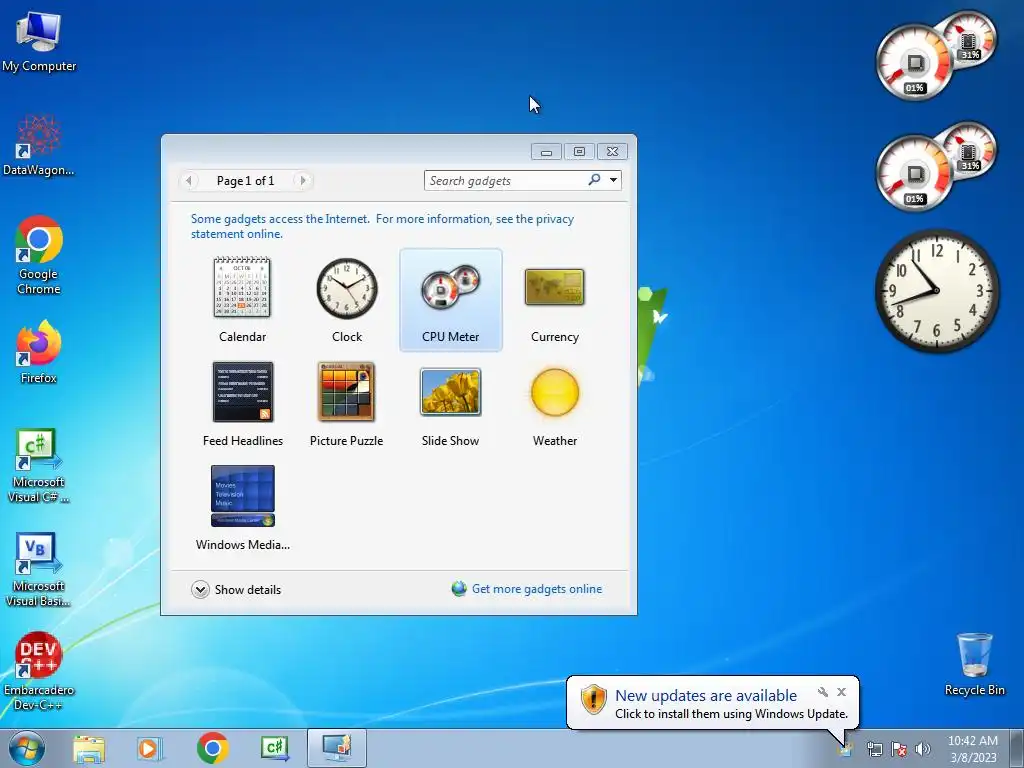Open Windows Explorer from taskbar
Viewport: 1024px width, 768px height.
pyautogui.click(x=89, y=748)
